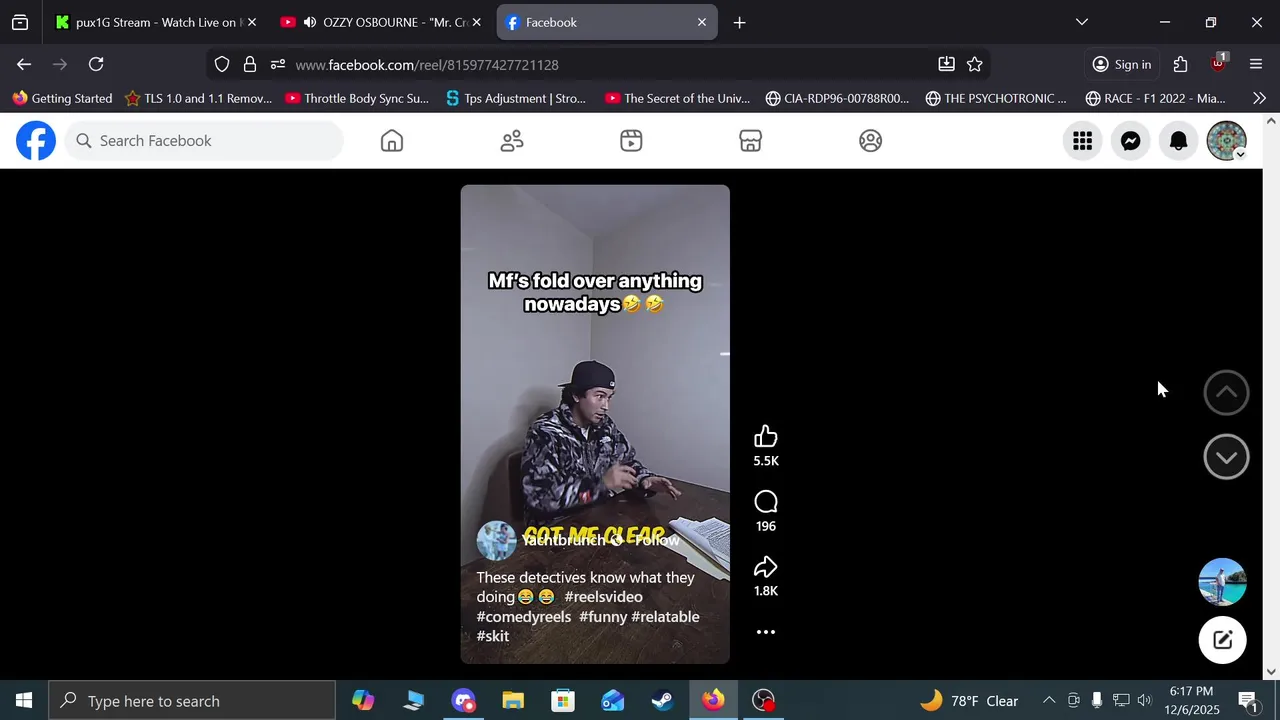The height and width of the screenshot is (720, 1280).
Task: Mute the OZZY OSBOURNE tab audio icon
Action: tap(310, 22)
